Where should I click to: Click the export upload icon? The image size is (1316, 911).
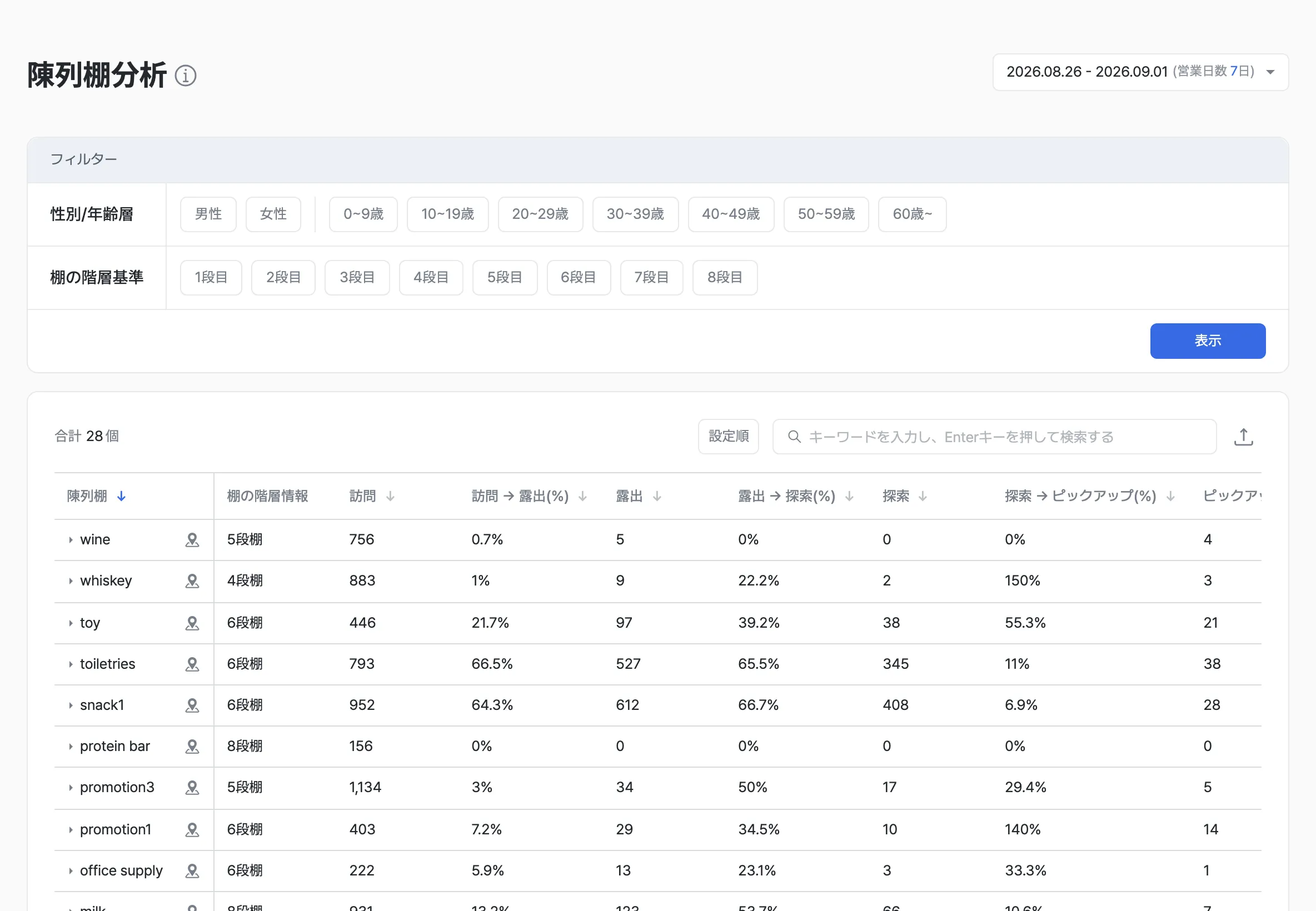click(x=1244, y=437)
